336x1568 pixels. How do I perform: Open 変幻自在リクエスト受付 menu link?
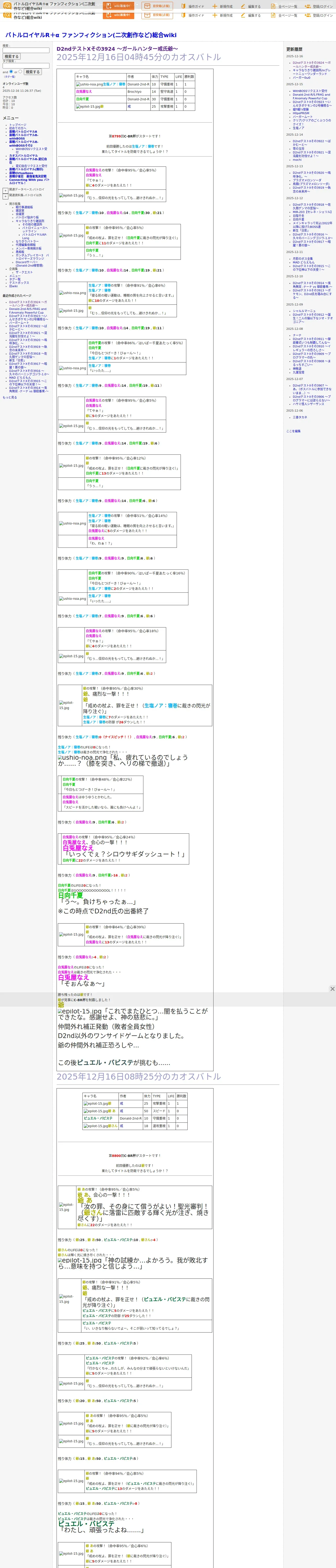coord(31,166)
